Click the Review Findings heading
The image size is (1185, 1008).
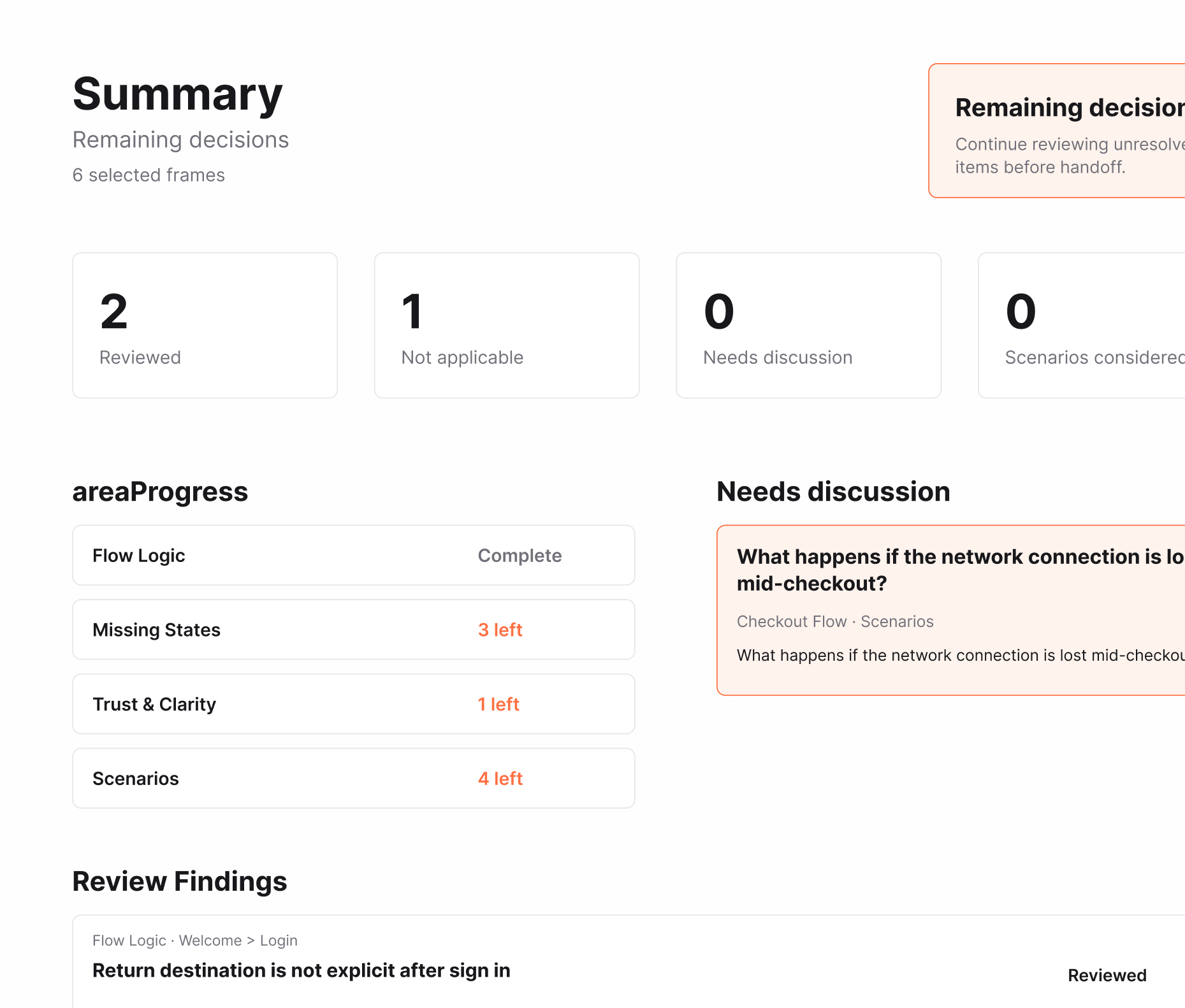click(180, 881)
